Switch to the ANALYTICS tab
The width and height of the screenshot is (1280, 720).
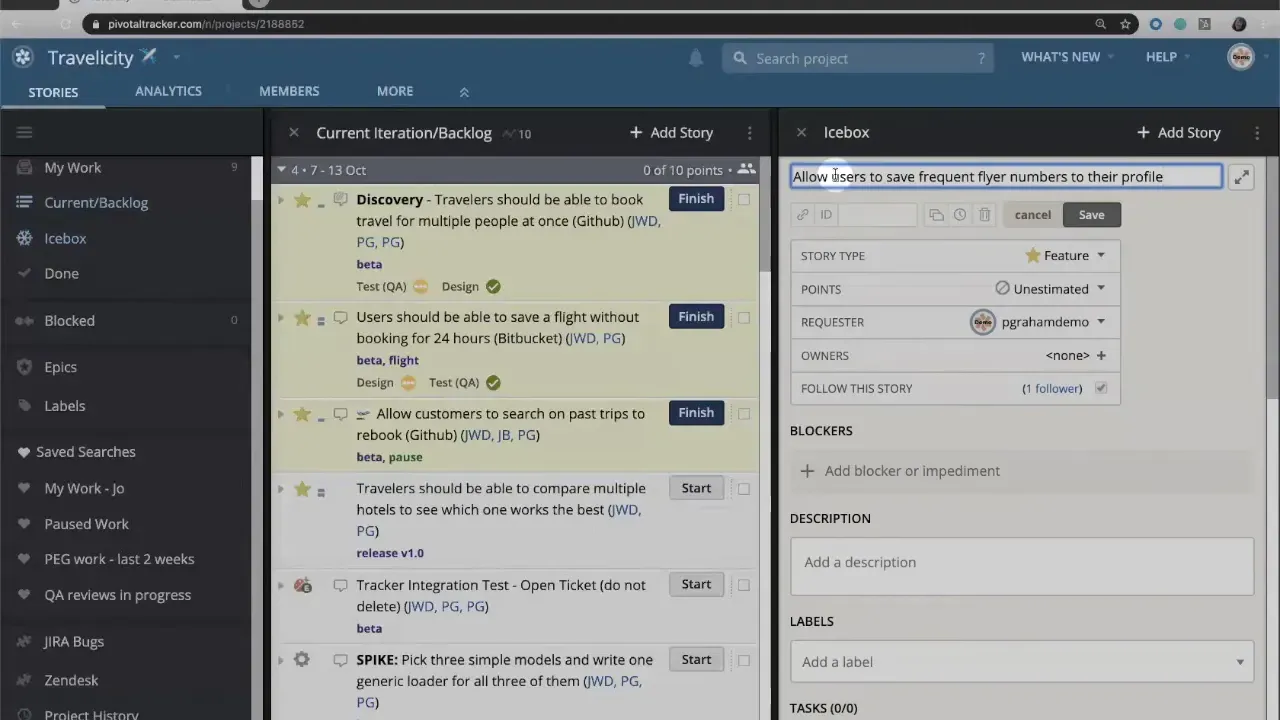[168, 91]
